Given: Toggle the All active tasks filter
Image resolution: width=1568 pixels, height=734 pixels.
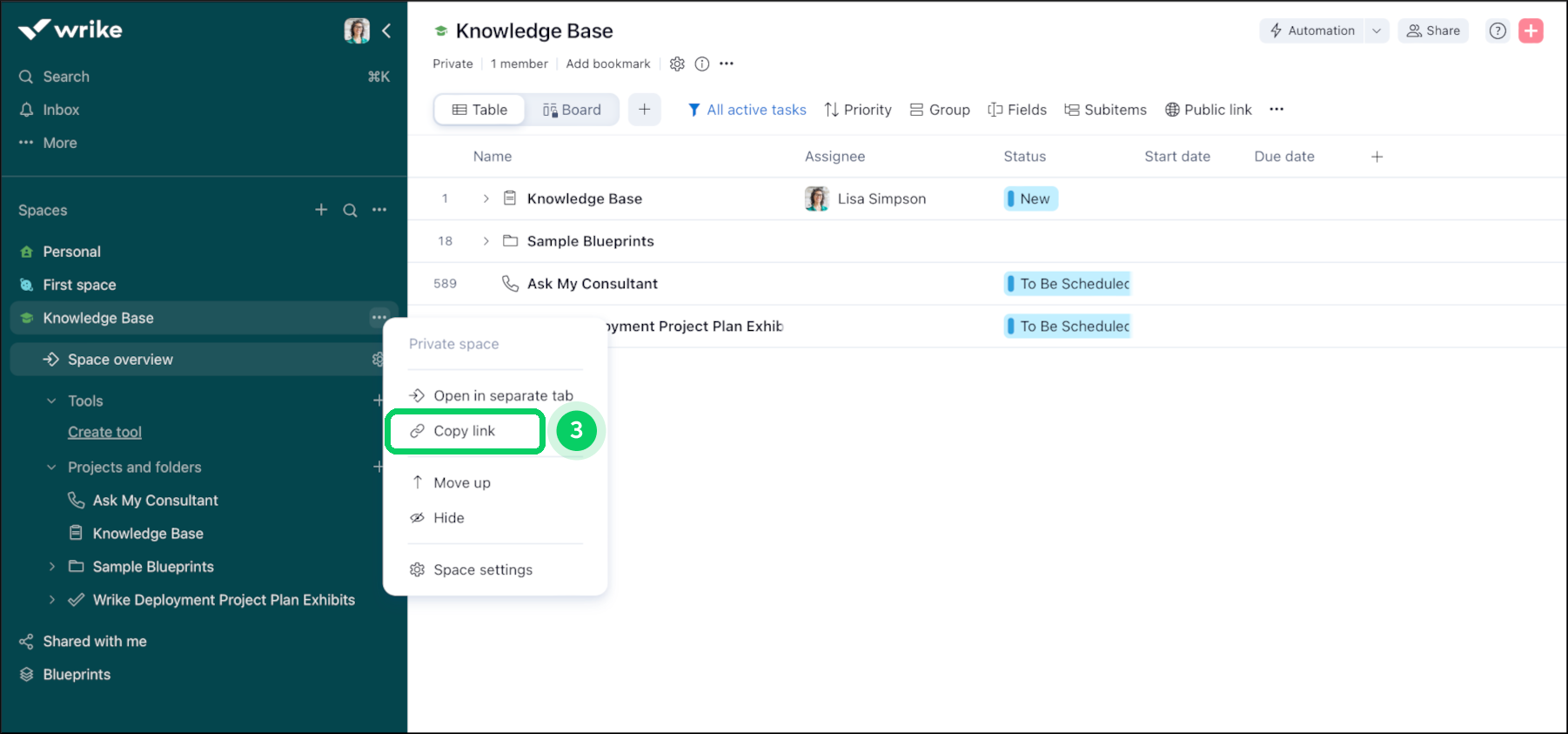Looking at the screenshot, I should tap(747, 110).
